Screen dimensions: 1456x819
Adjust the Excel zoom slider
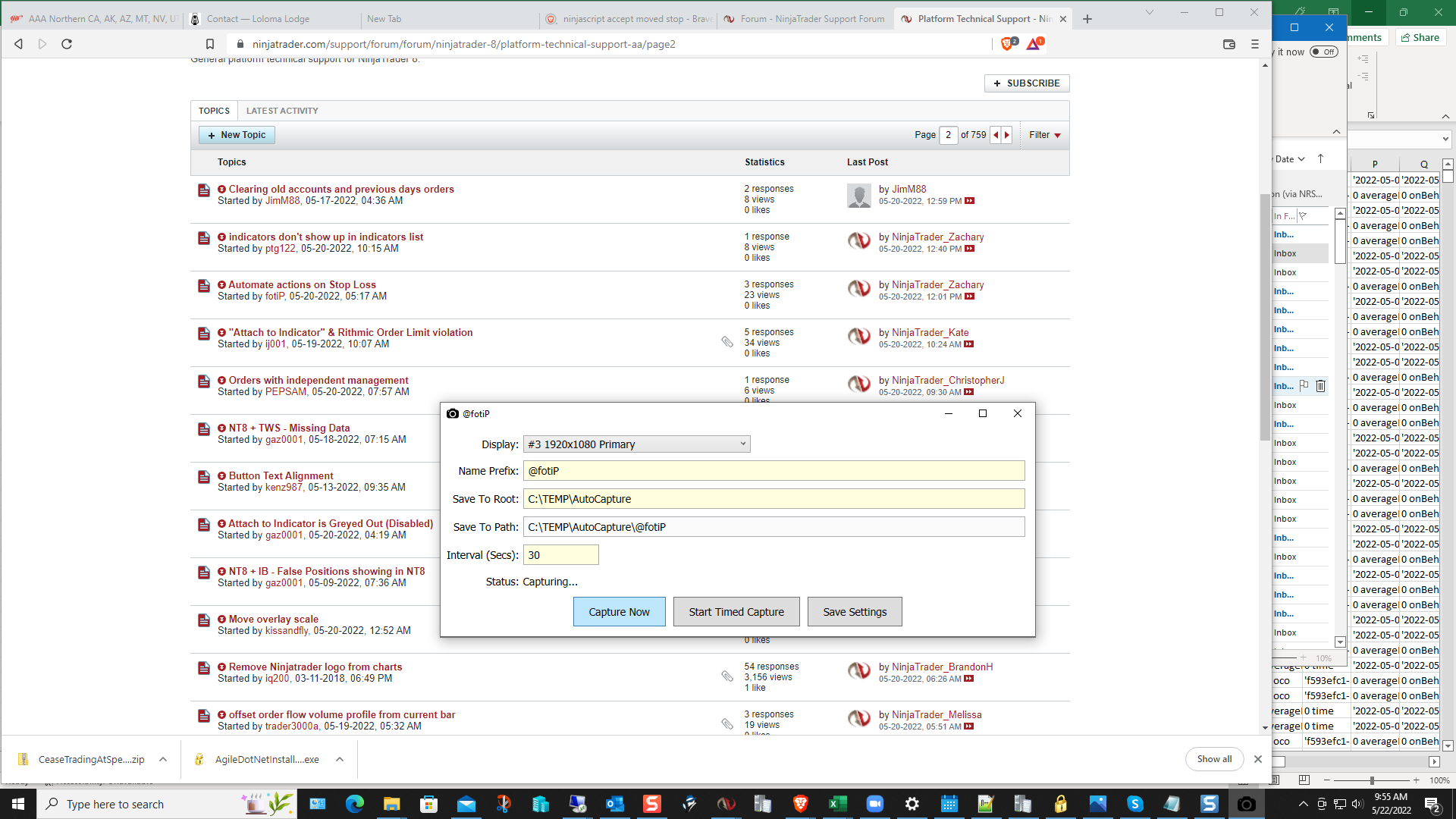point(1371,780)
